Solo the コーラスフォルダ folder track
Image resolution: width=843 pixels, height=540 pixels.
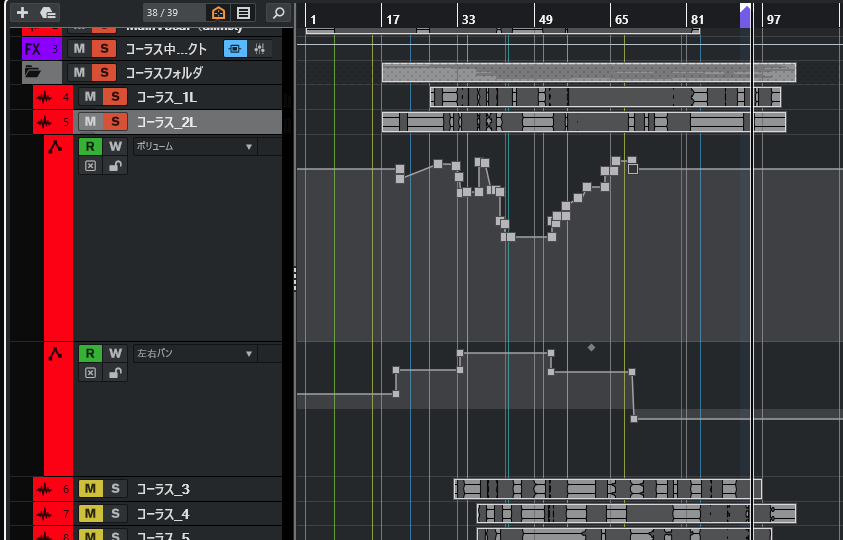tap(104, 72)
